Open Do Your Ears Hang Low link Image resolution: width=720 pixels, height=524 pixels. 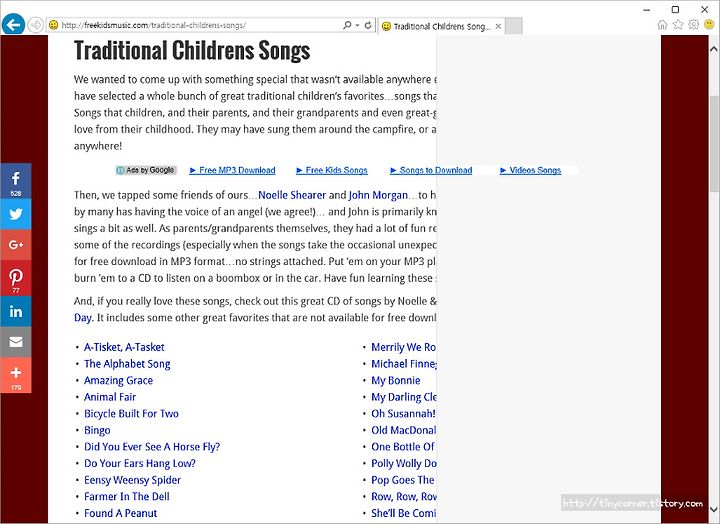point(140,463)
